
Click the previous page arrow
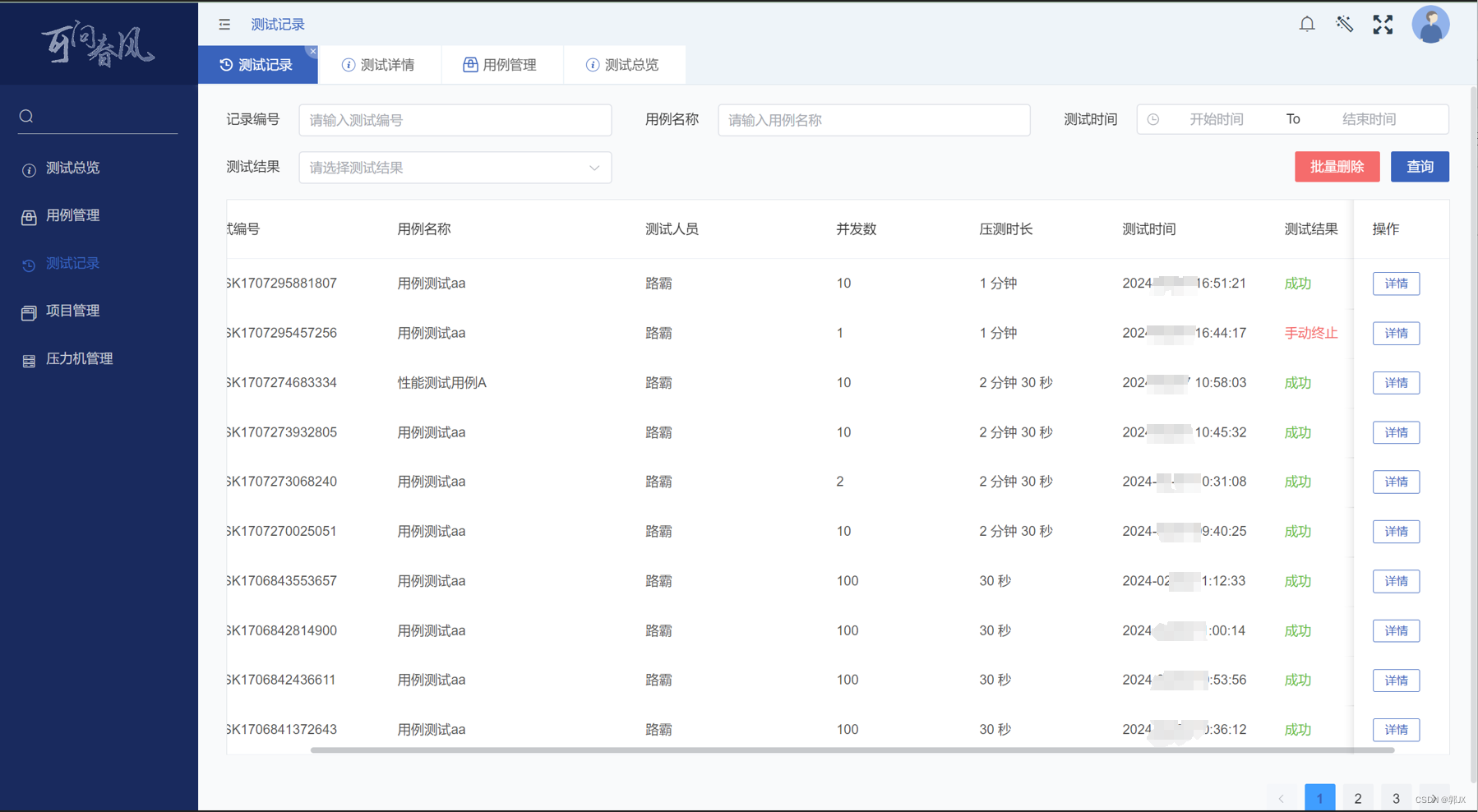coord(1281,798)
